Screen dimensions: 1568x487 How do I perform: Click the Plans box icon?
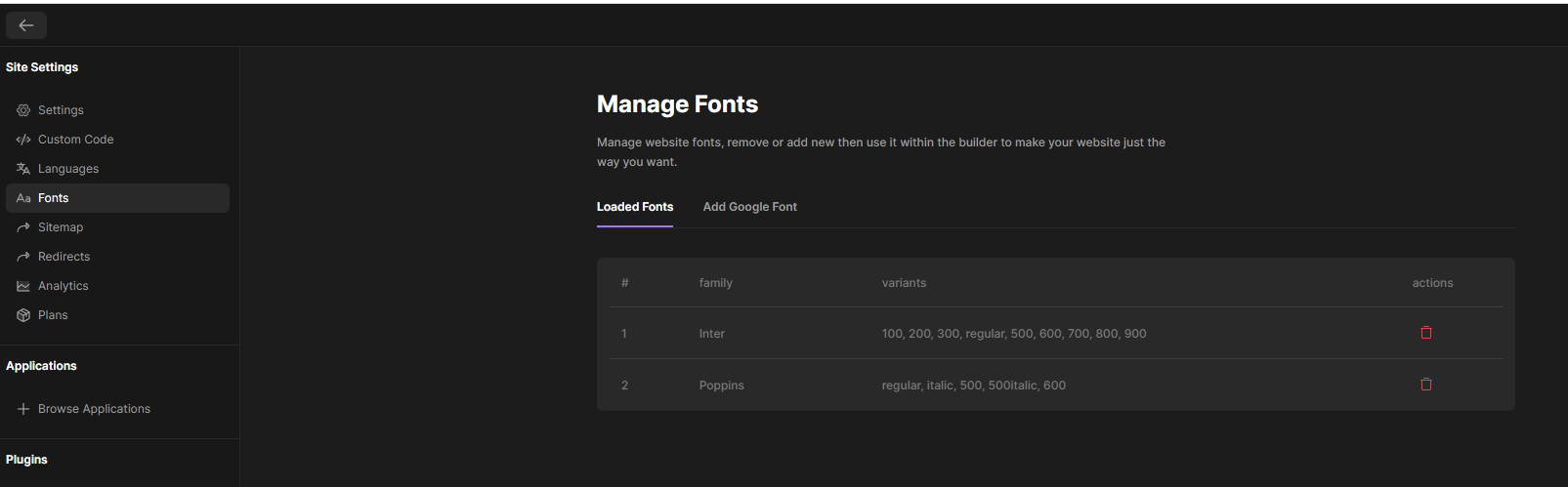23,315
